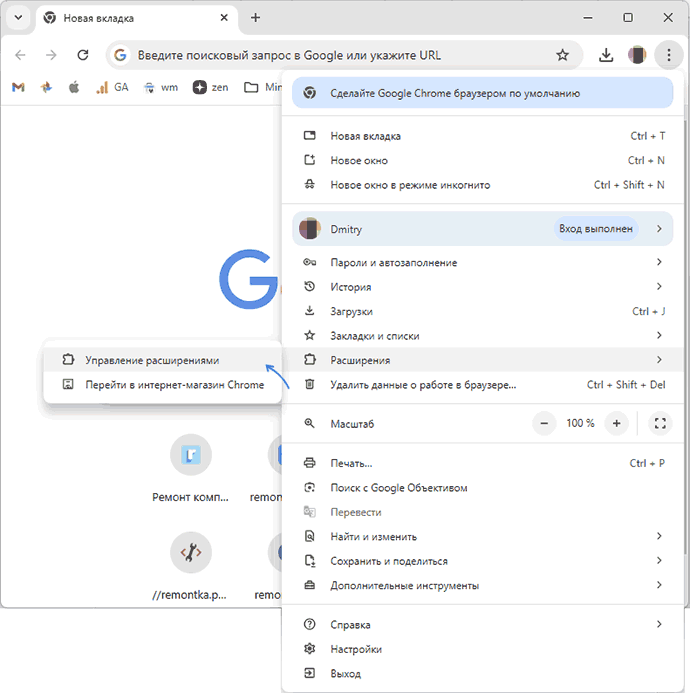
Task: Open the Ремонт комп... shortcut tile
Action: click(191, 468)
